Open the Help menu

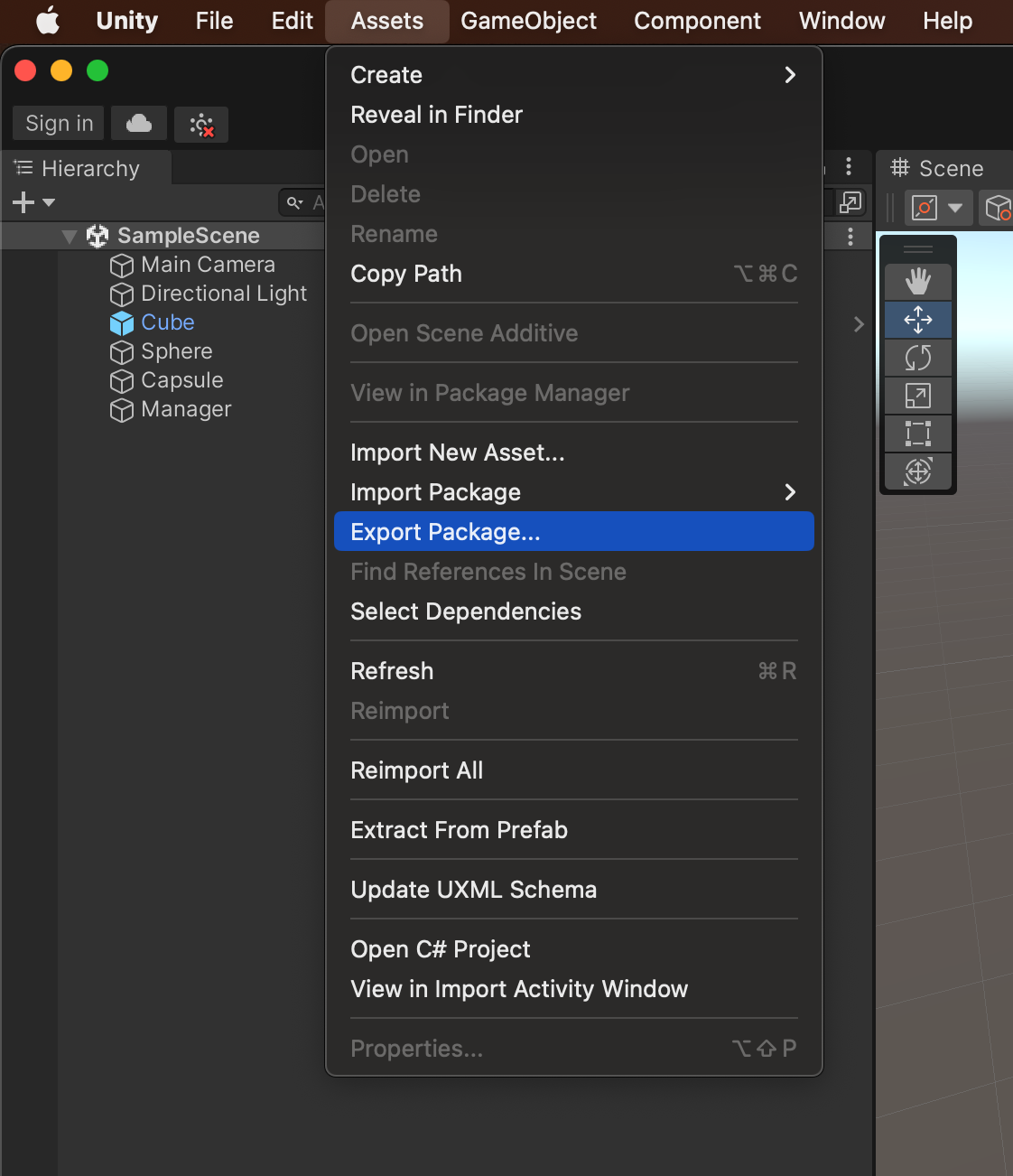pos(947,21)
